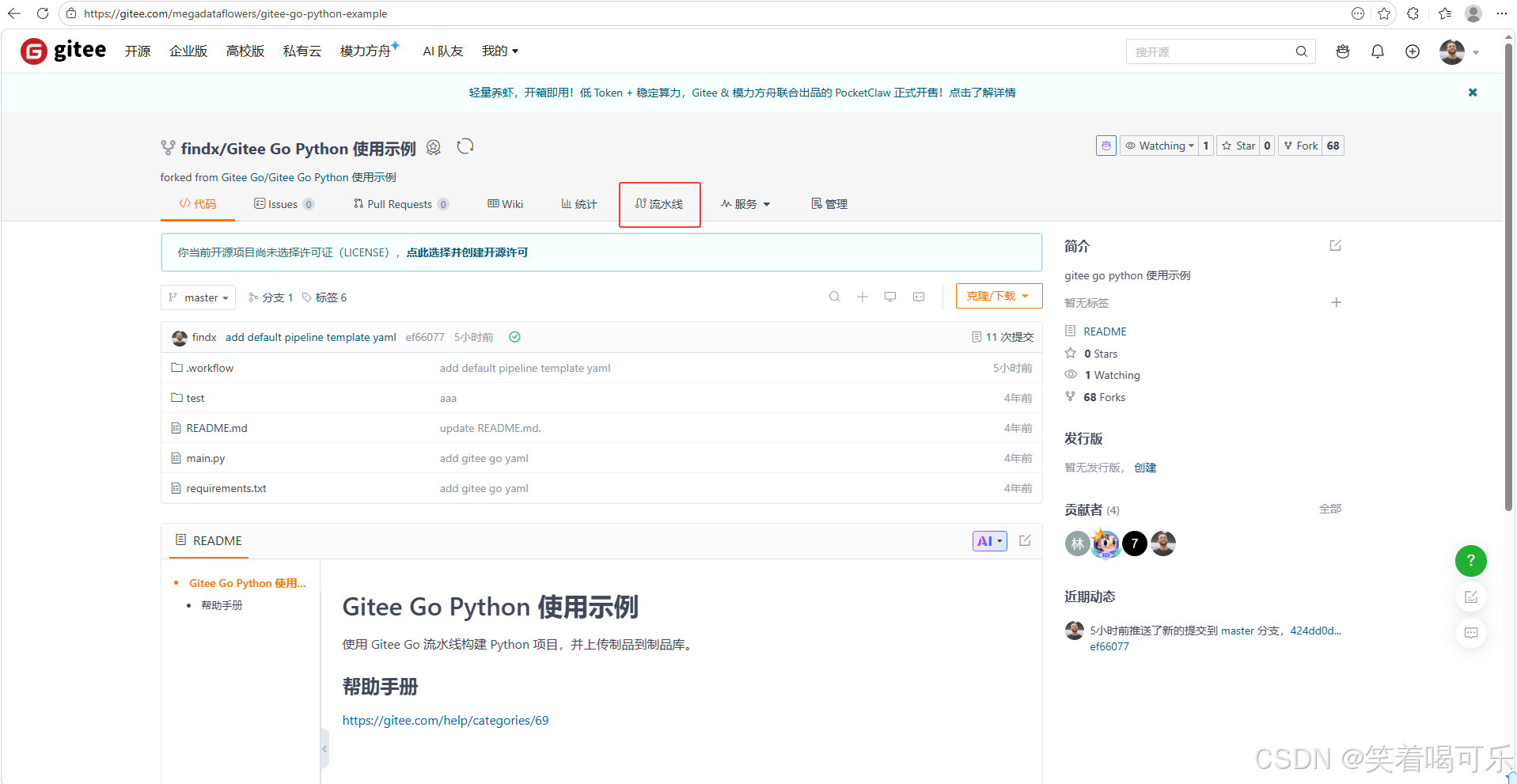Open the 代码 tab
The image size is (1517, 784).
198,204
